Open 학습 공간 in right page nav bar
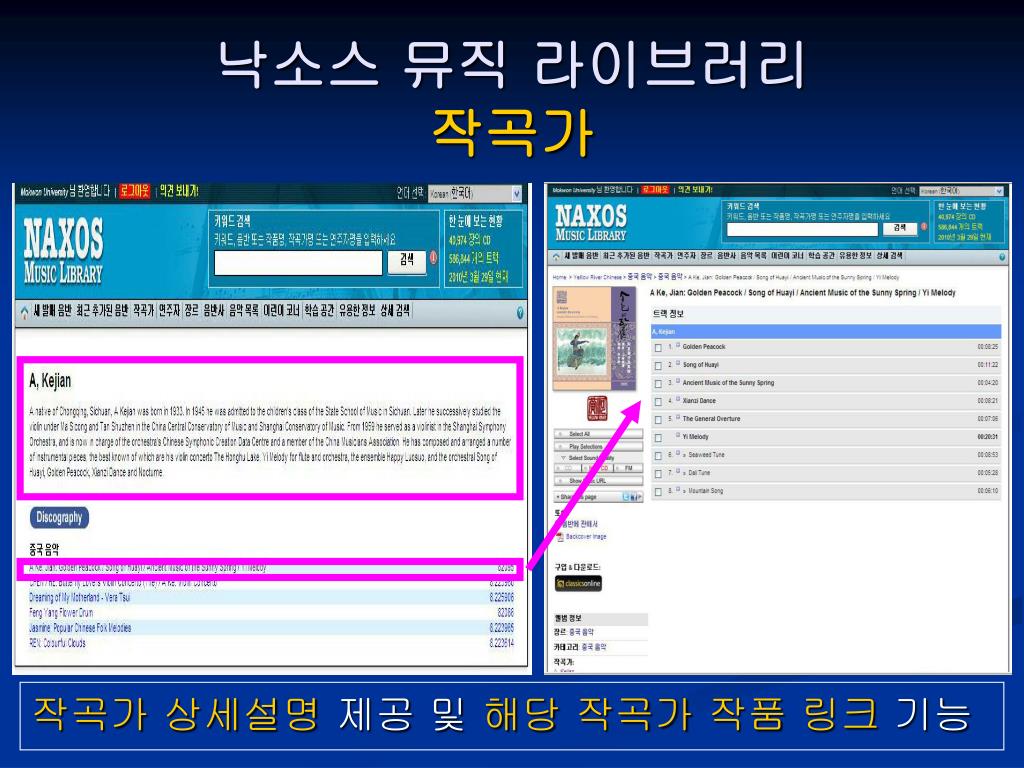The image size is (1024, 768). point(821,256)
